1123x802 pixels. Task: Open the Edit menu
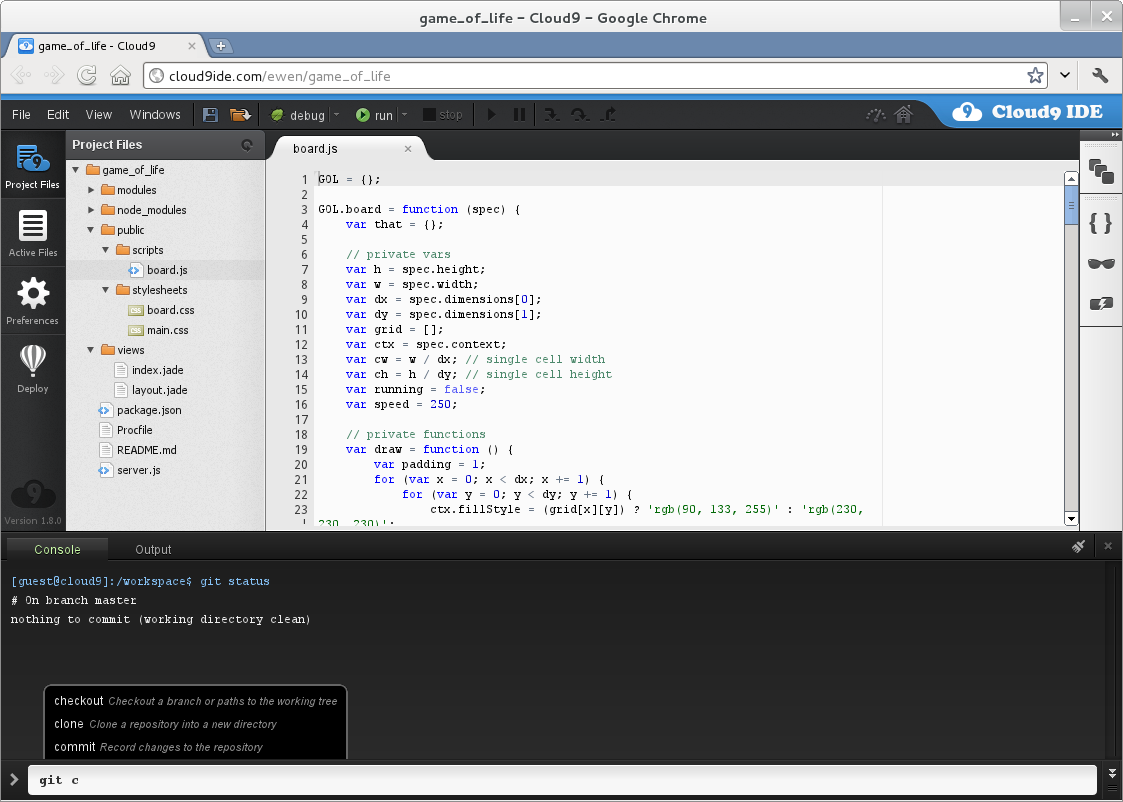pos(58,115)
